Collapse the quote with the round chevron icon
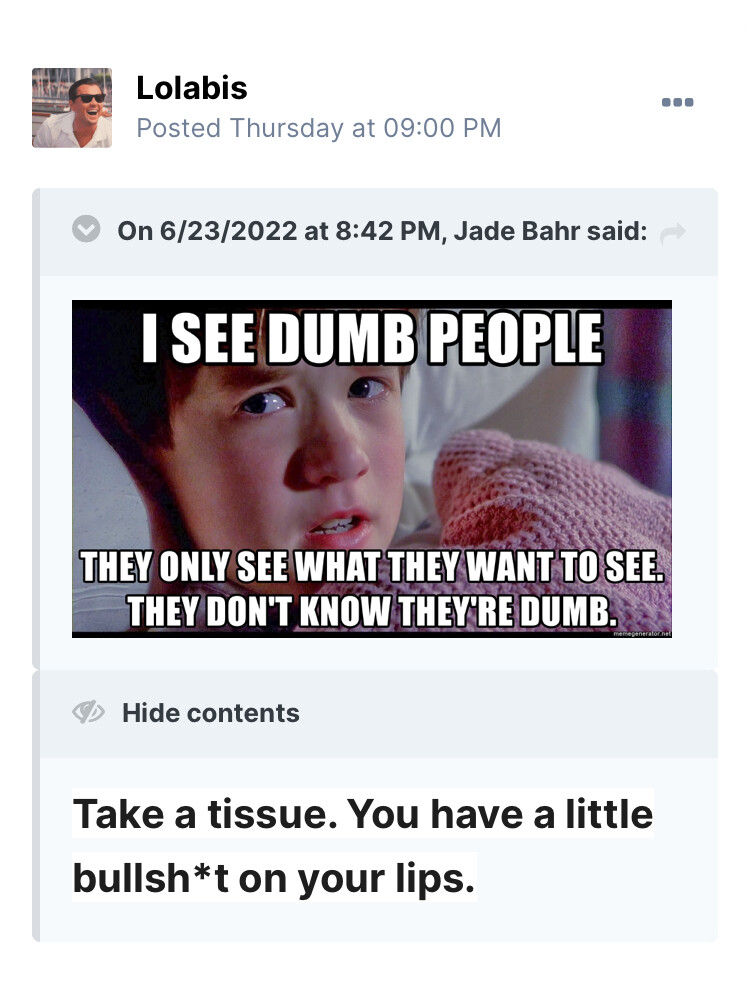Viewport: 750px width, 999px height. [86, 229]
